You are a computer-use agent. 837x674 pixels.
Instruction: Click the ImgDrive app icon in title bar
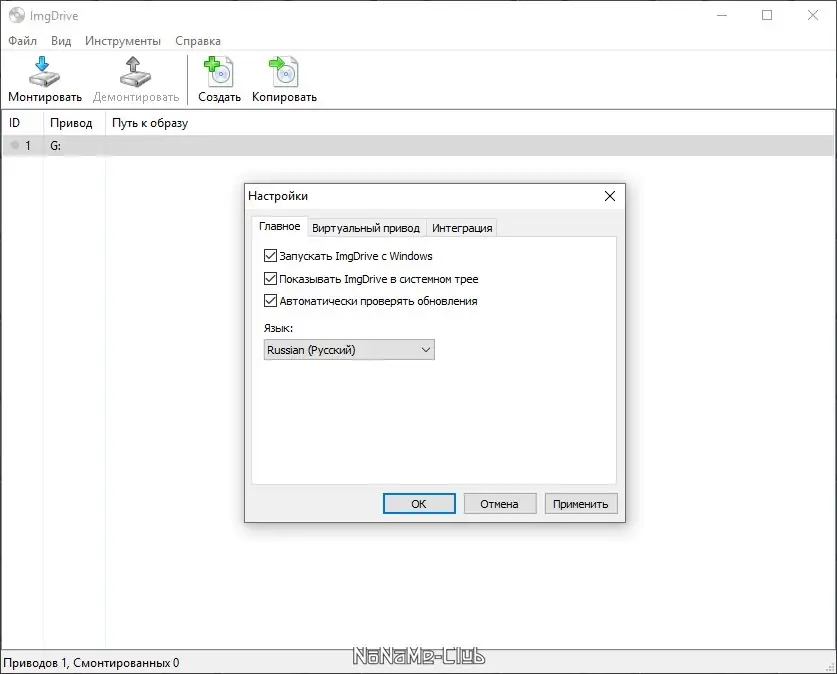pos(17,15)
